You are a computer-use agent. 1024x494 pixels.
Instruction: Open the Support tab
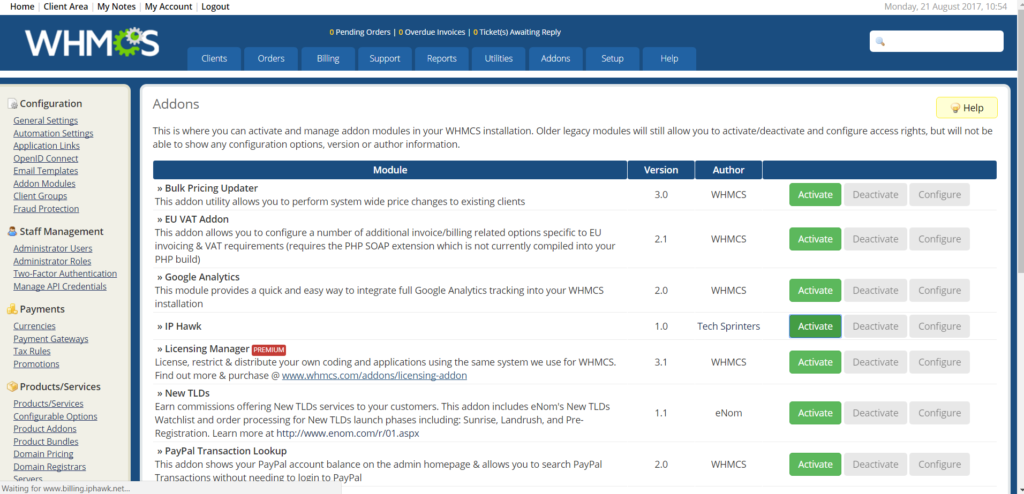pyautogui.click(x=385, y=59)
